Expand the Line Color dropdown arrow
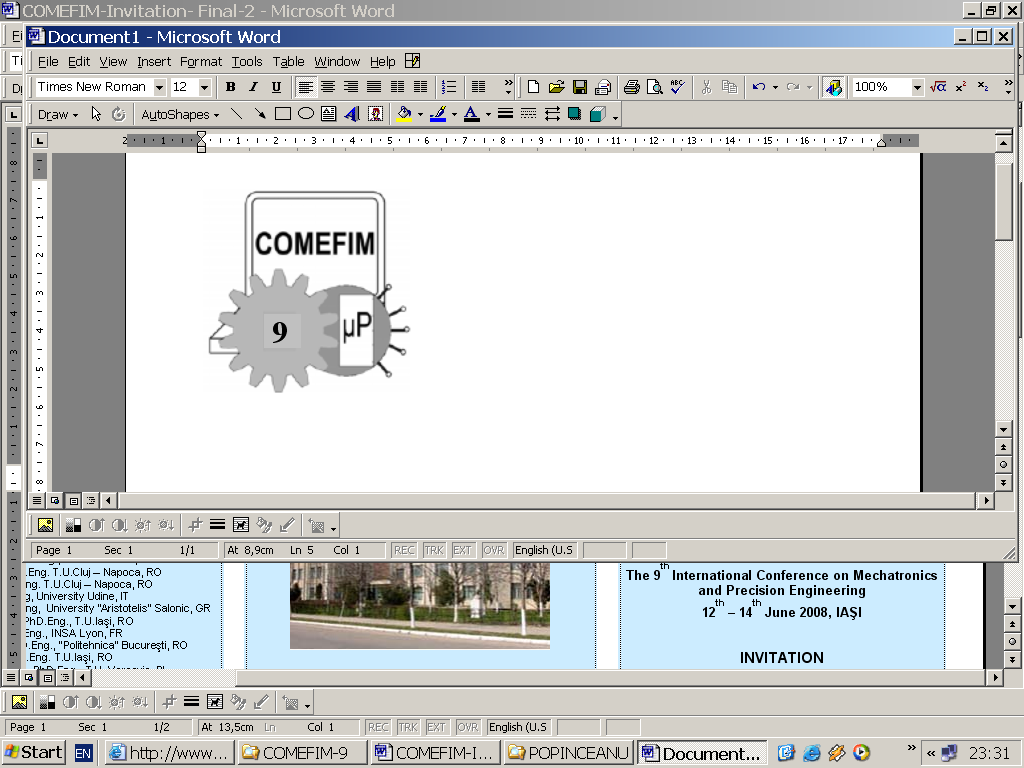Viewport: 1024px width, 768px height. coord(454,114)
